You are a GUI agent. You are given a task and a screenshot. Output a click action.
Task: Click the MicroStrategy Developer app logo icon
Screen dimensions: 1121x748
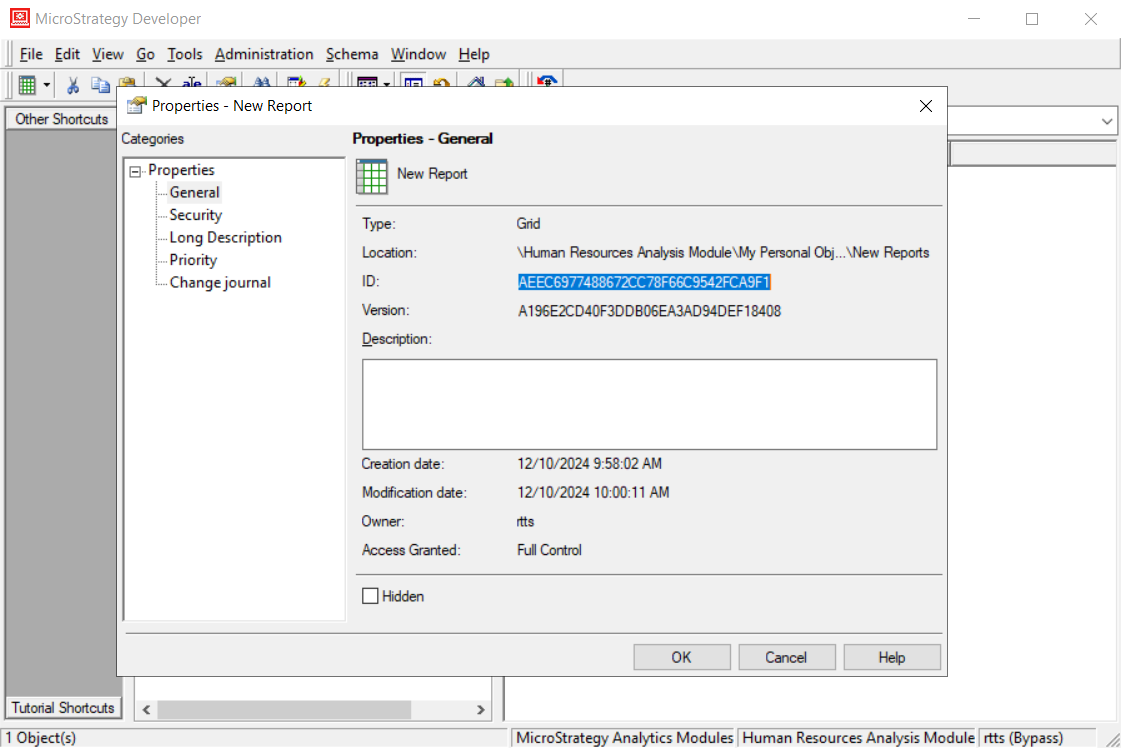point(20,18)
